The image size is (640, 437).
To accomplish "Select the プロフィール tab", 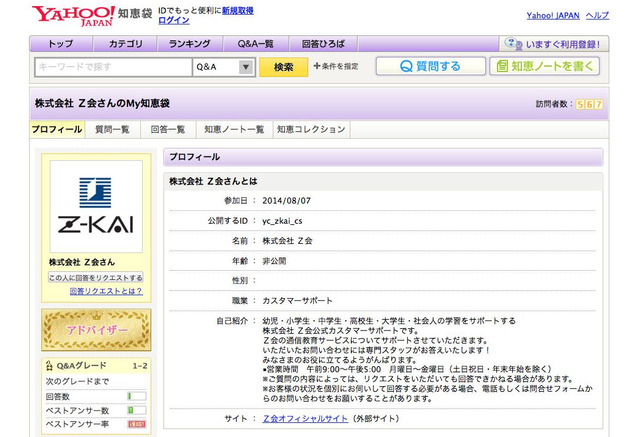I will point(57,129).
